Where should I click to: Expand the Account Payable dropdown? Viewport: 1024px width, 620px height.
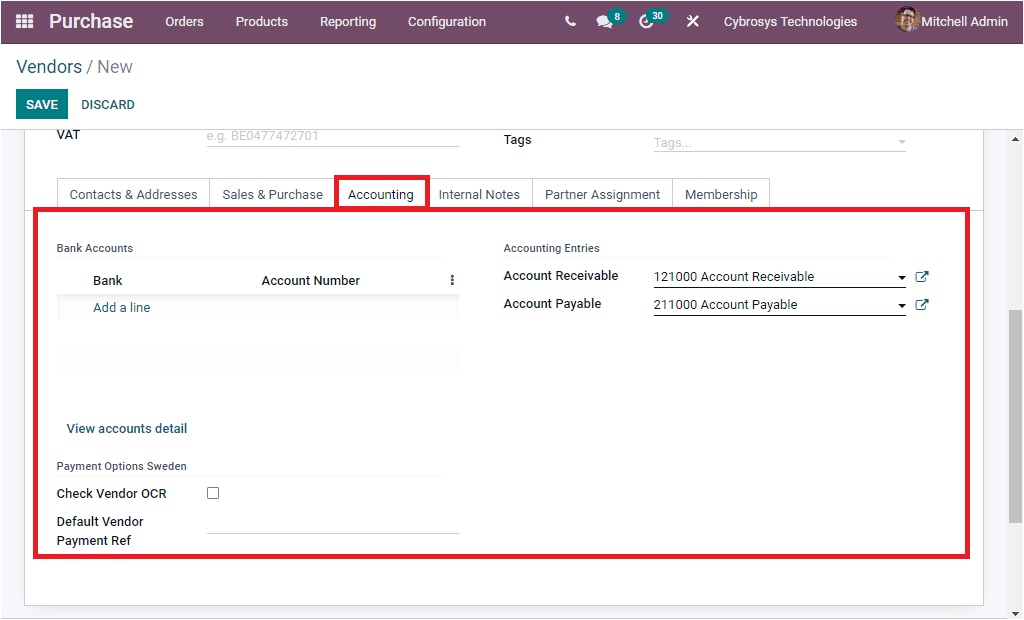tap(899, 304)
